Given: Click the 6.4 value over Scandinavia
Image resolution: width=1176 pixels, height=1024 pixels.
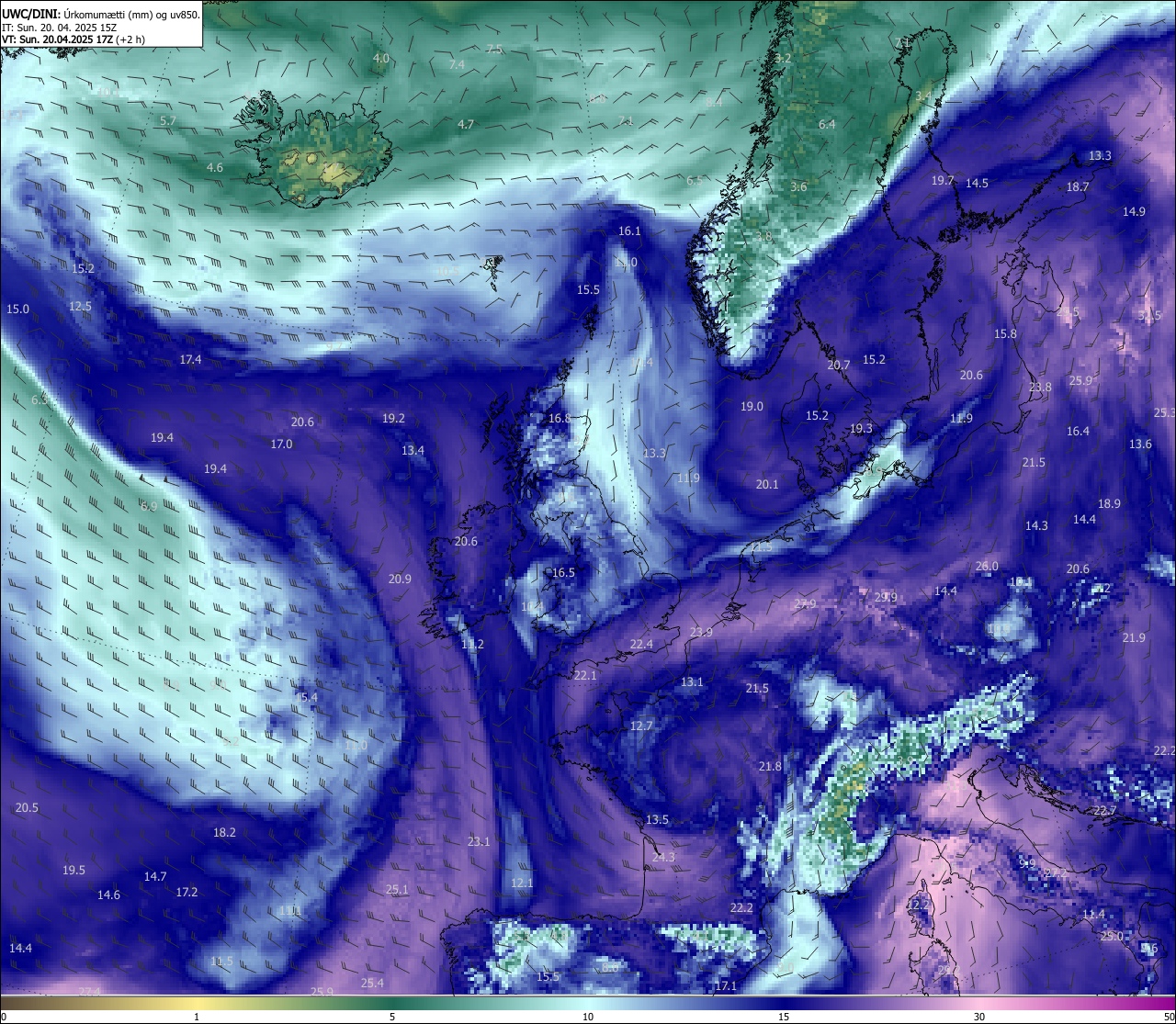Looking at the screenshot, I should click(827, 125).
